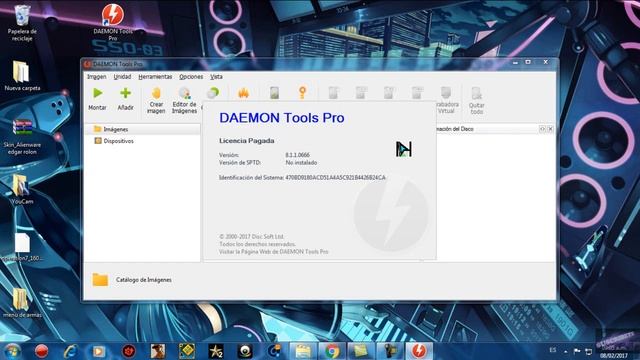Viewport: 640px width, 360px height.
Task: Open Sticky Notes taskbar icon
Action: (x=361, y=351)
